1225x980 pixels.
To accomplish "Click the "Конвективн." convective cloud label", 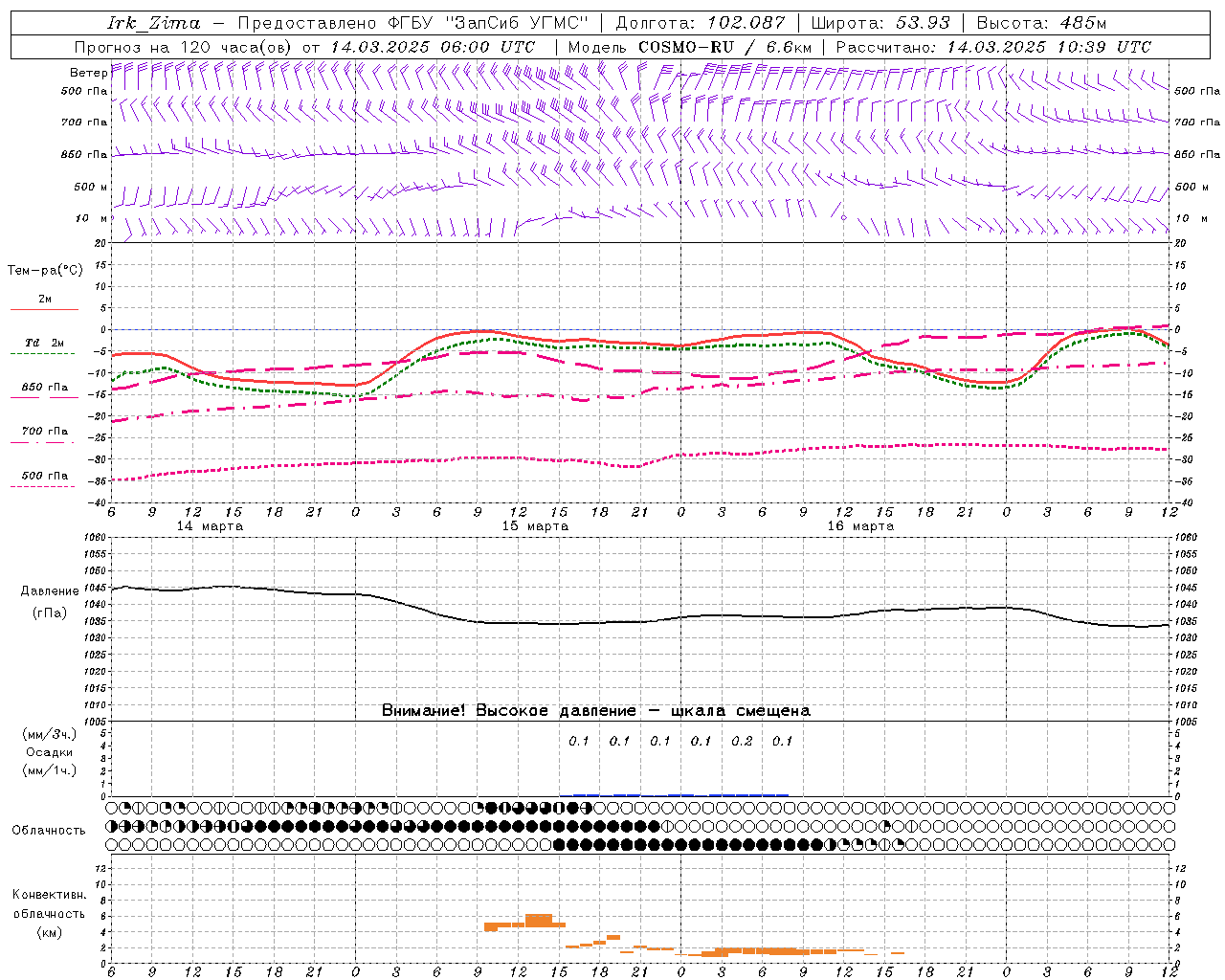I will pyautogui.click(x=49, y=895).
